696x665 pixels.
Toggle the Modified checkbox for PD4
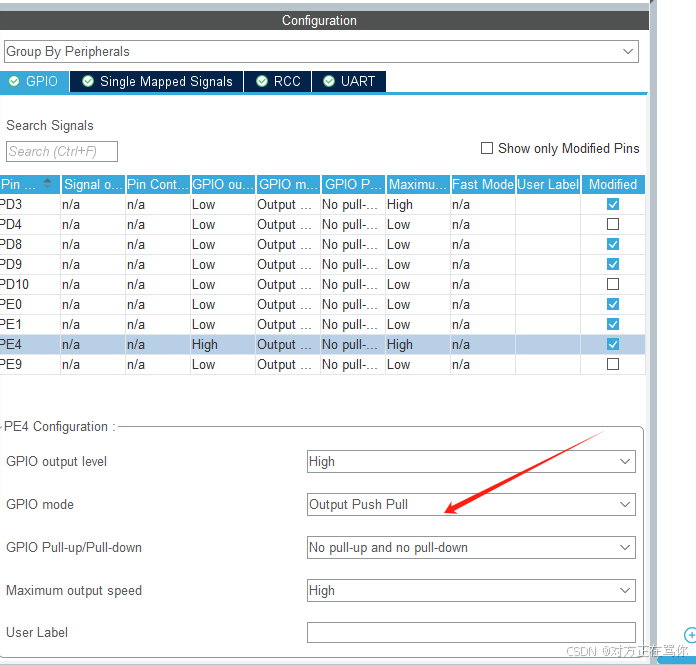click(613, 224)
